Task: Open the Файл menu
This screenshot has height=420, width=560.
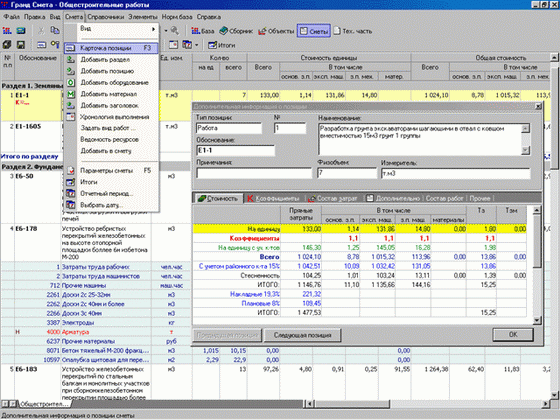Action: 11,17
